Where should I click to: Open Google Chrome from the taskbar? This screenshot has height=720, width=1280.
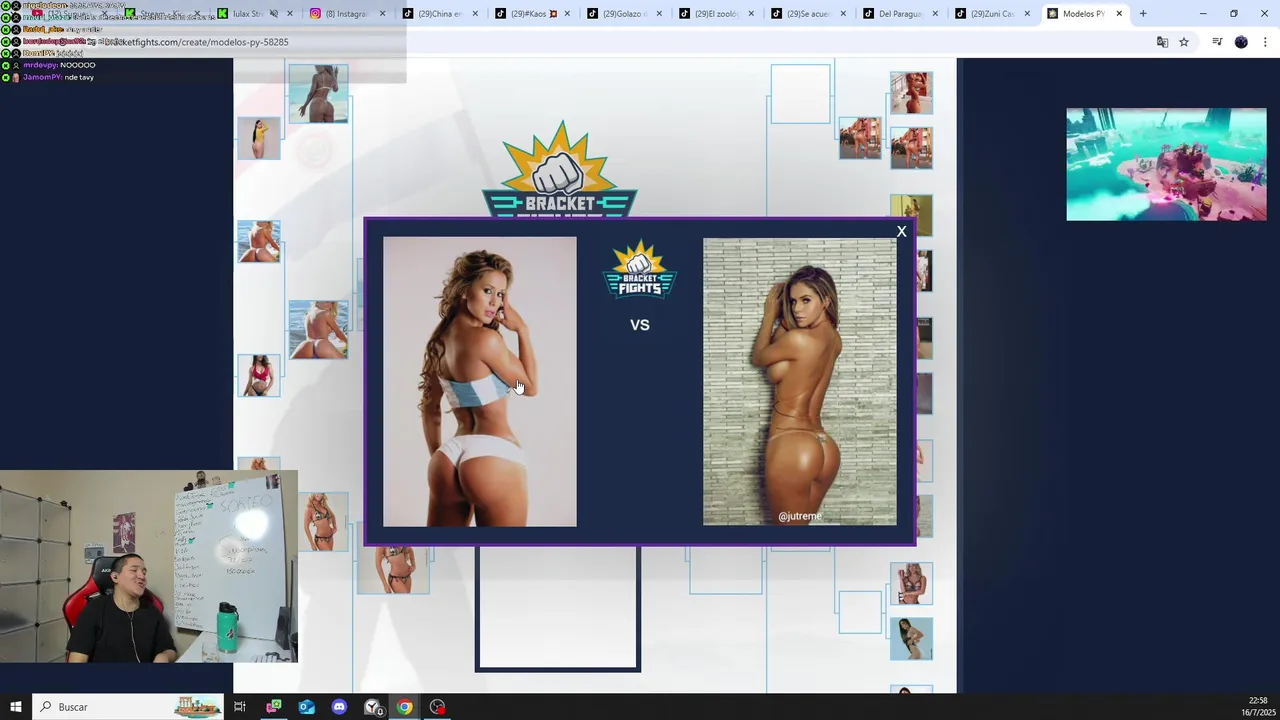[404, 707]
